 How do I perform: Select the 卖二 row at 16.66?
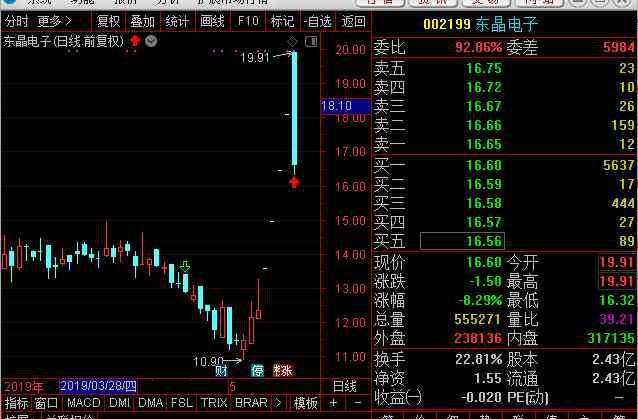tap(504, 125)
